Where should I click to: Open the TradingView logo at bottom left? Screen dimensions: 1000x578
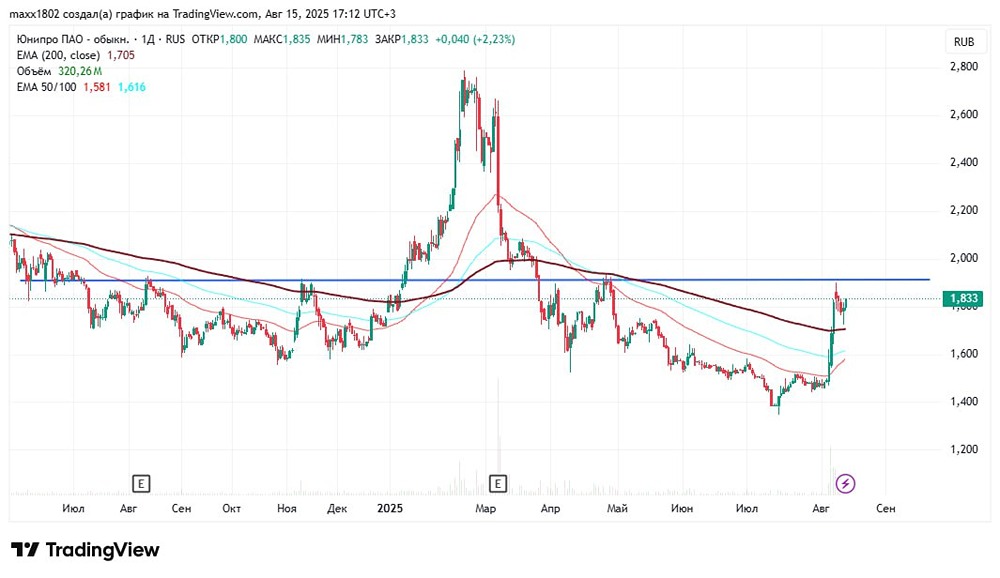pos(85,550)
